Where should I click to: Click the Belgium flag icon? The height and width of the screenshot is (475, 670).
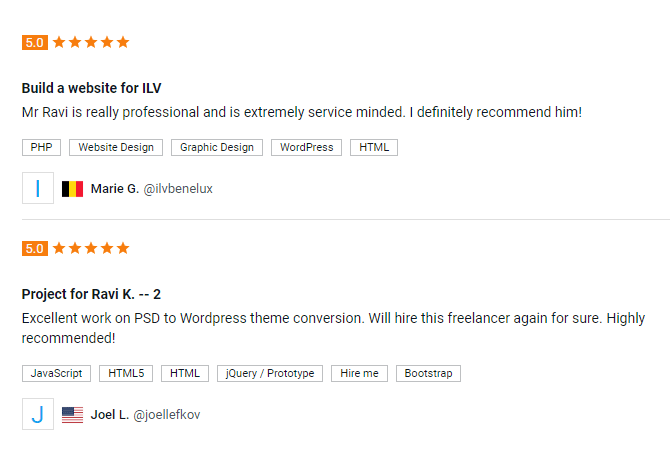72,189
